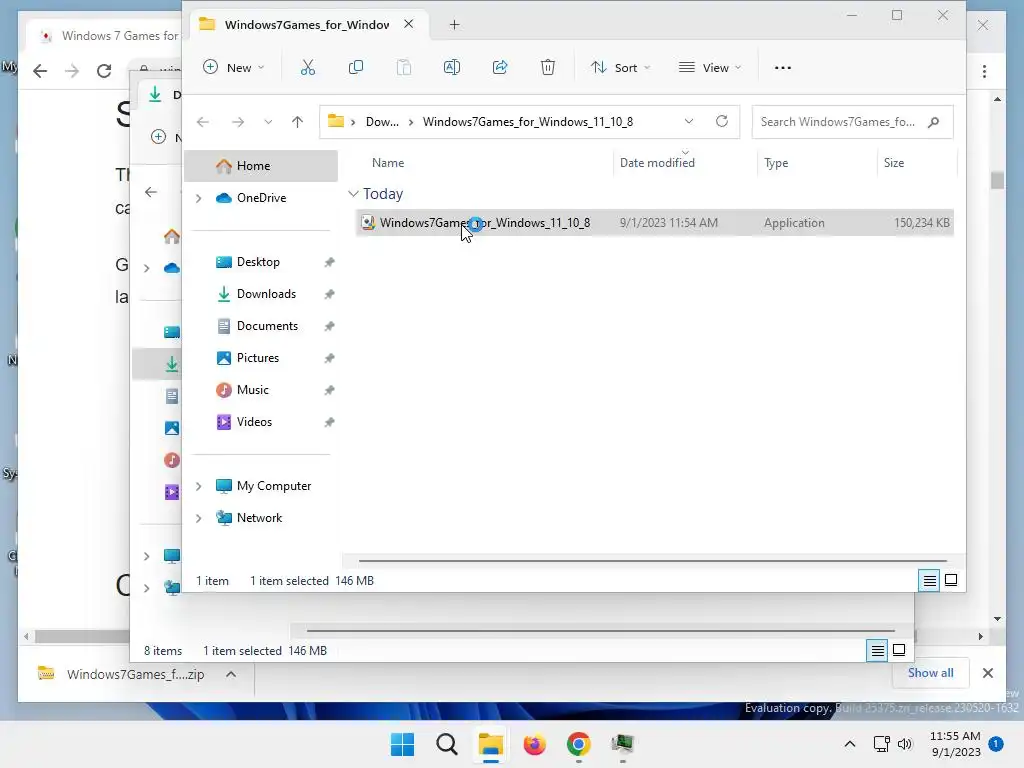Screen dimensions: 1024x768
Task: Show hidden tray icons chevron
Action: [x=850, y=744]
